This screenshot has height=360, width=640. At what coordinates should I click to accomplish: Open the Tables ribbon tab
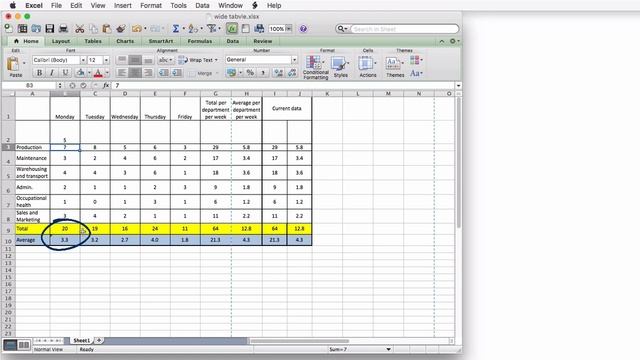[93, 41]
